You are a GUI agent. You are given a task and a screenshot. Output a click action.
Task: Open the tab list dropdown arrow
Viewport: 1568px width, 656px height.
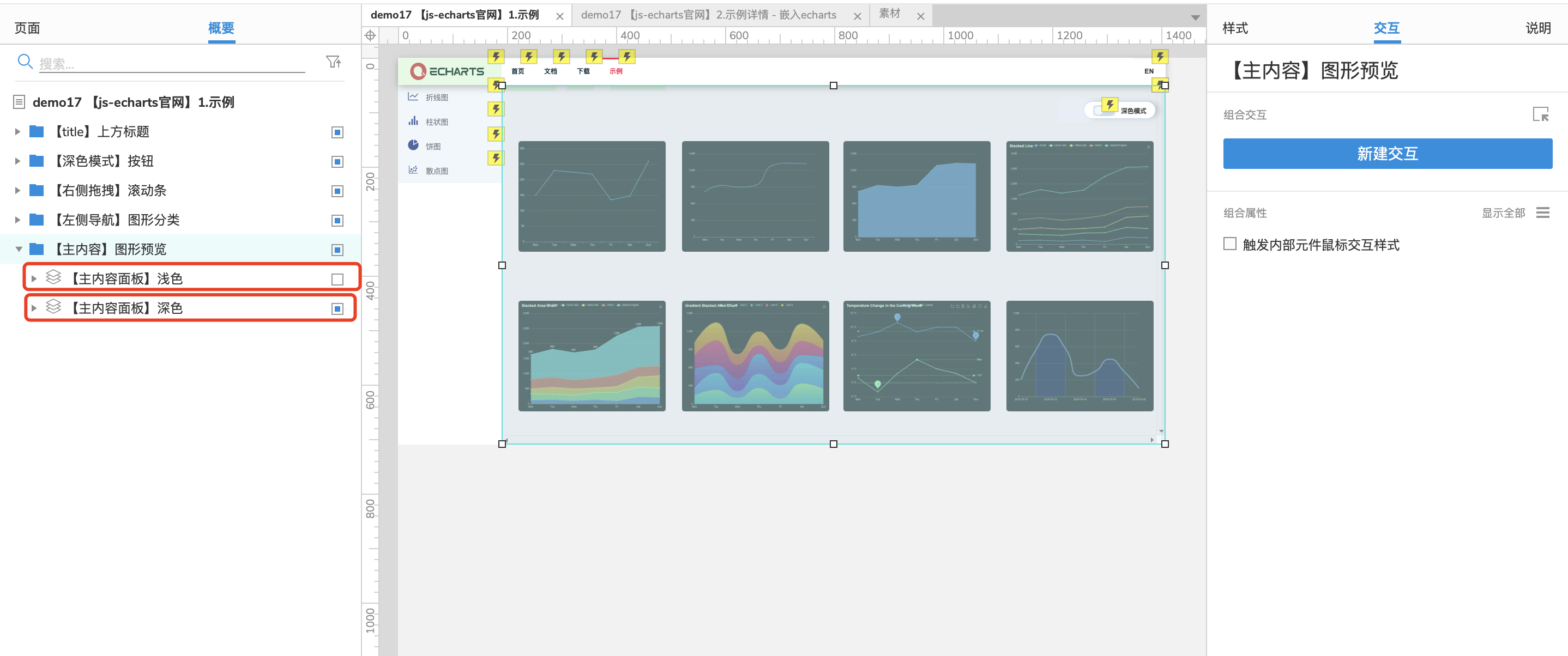pyautogui.click(x=1196, y=17)
